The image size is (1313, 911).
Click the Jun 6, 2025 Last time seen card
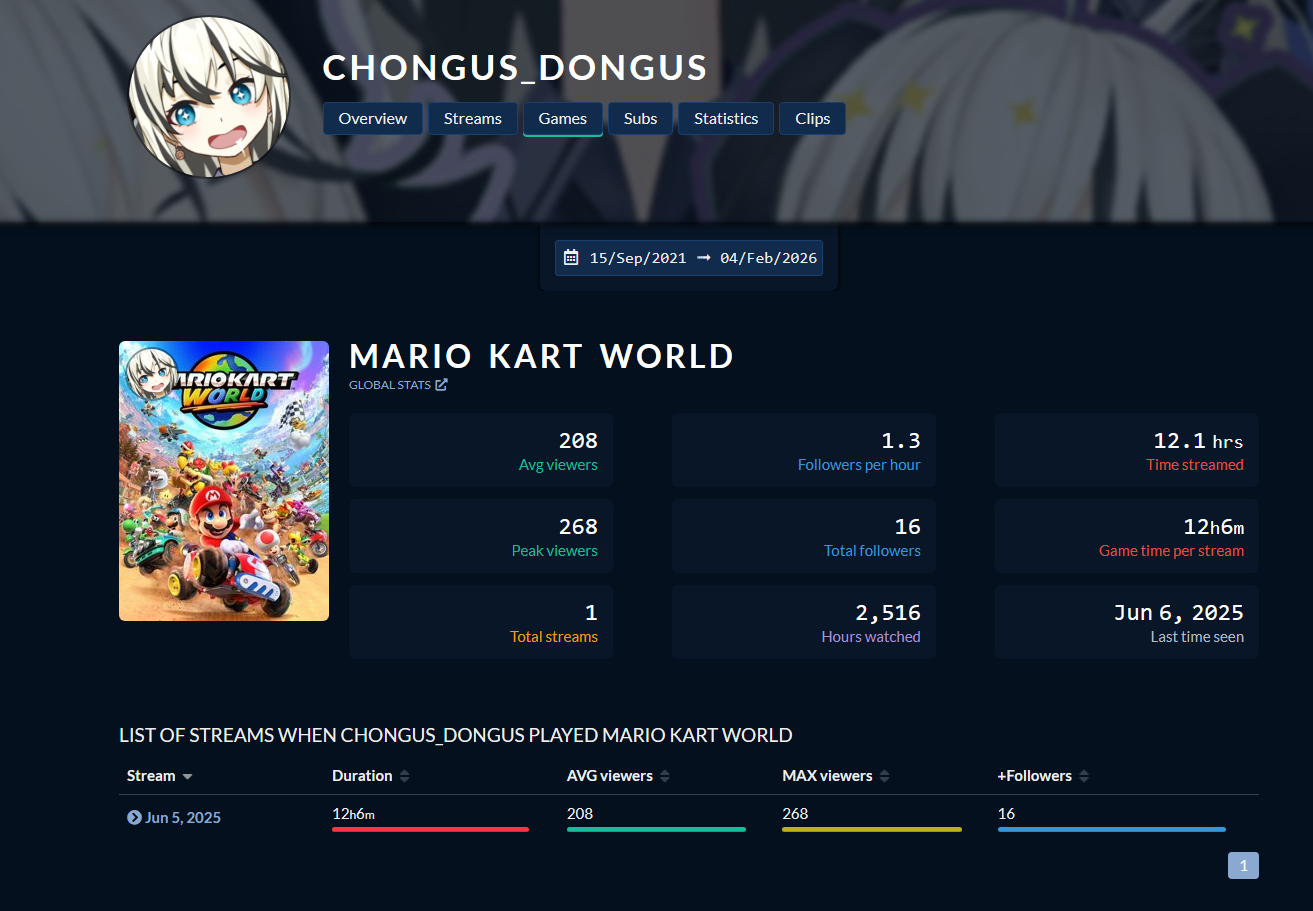[1127, 622]
